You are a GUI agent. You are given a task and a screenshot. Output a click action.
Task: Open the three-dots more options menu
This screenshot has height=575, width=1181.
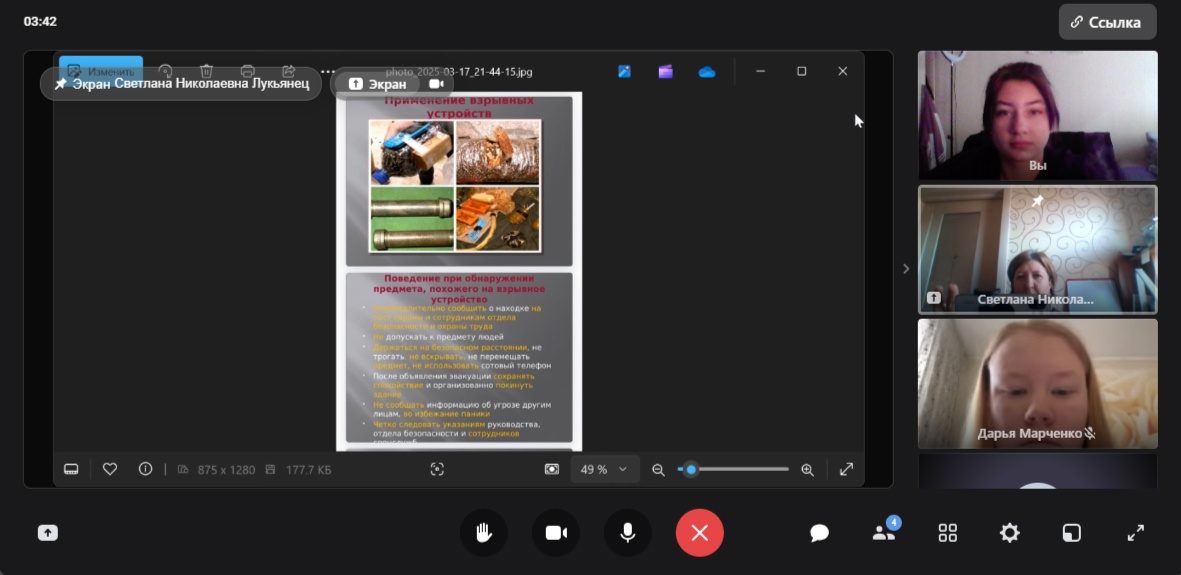coord(328,71)
